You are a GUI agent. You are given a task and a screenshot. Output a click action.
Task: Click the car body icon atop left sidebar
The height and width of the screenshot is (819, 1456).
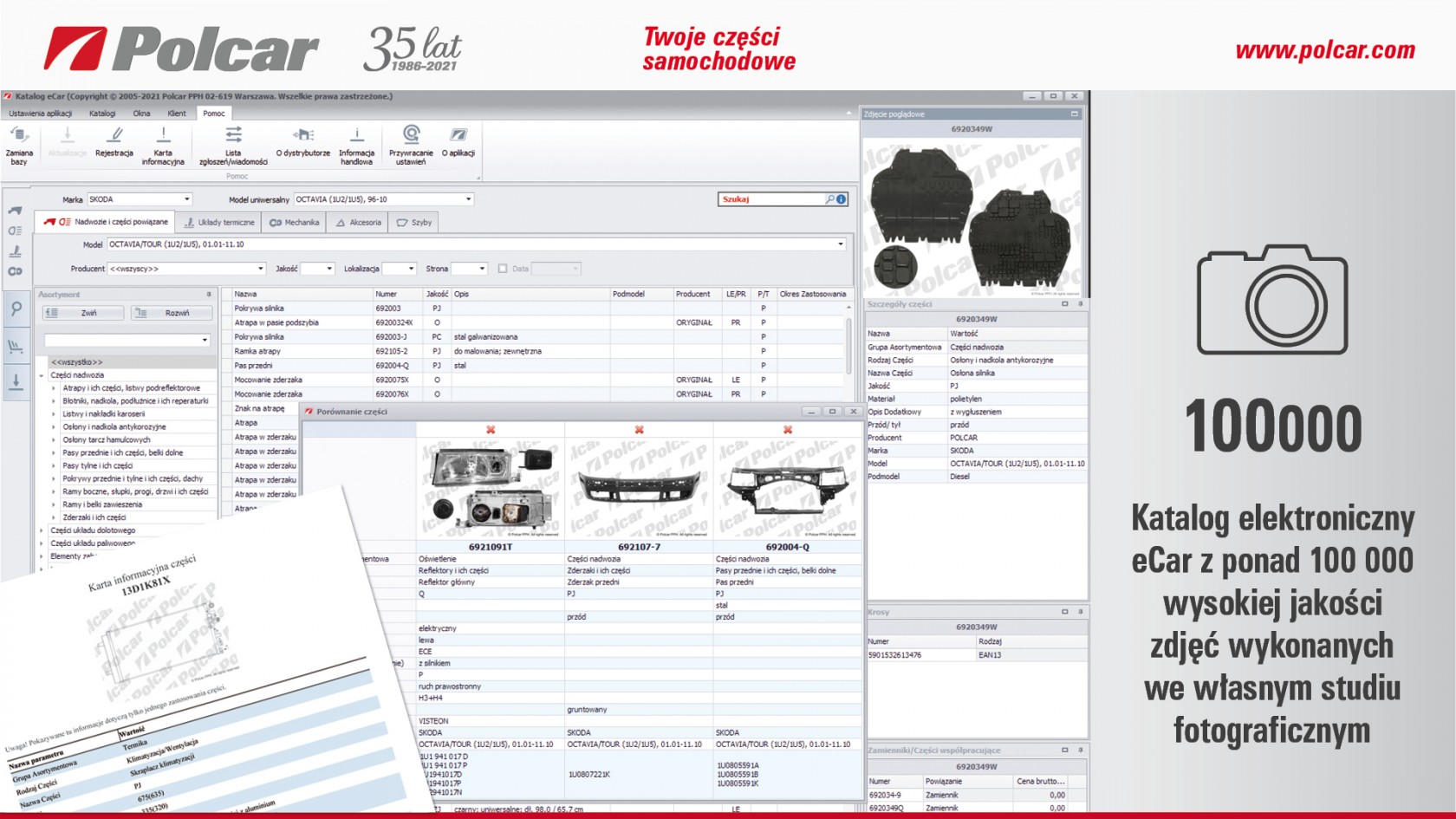pyautogui.click(x=16, y=211)
